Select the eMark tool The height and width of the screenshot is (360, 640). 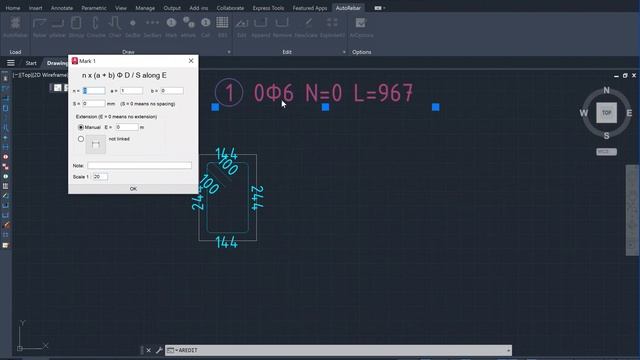click(188, 27)
